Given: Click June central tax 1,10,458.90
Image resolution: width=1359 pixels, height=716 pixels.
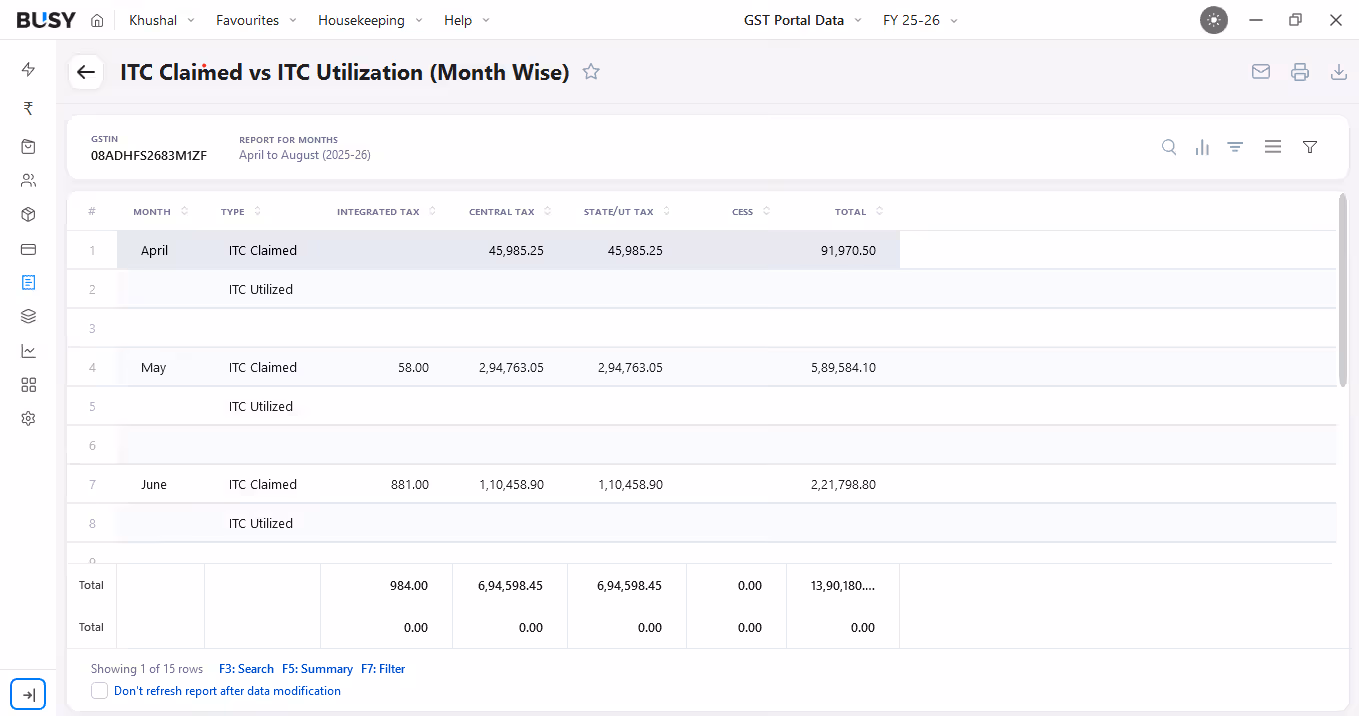Looking at the screenshot, I should point(511,485).
